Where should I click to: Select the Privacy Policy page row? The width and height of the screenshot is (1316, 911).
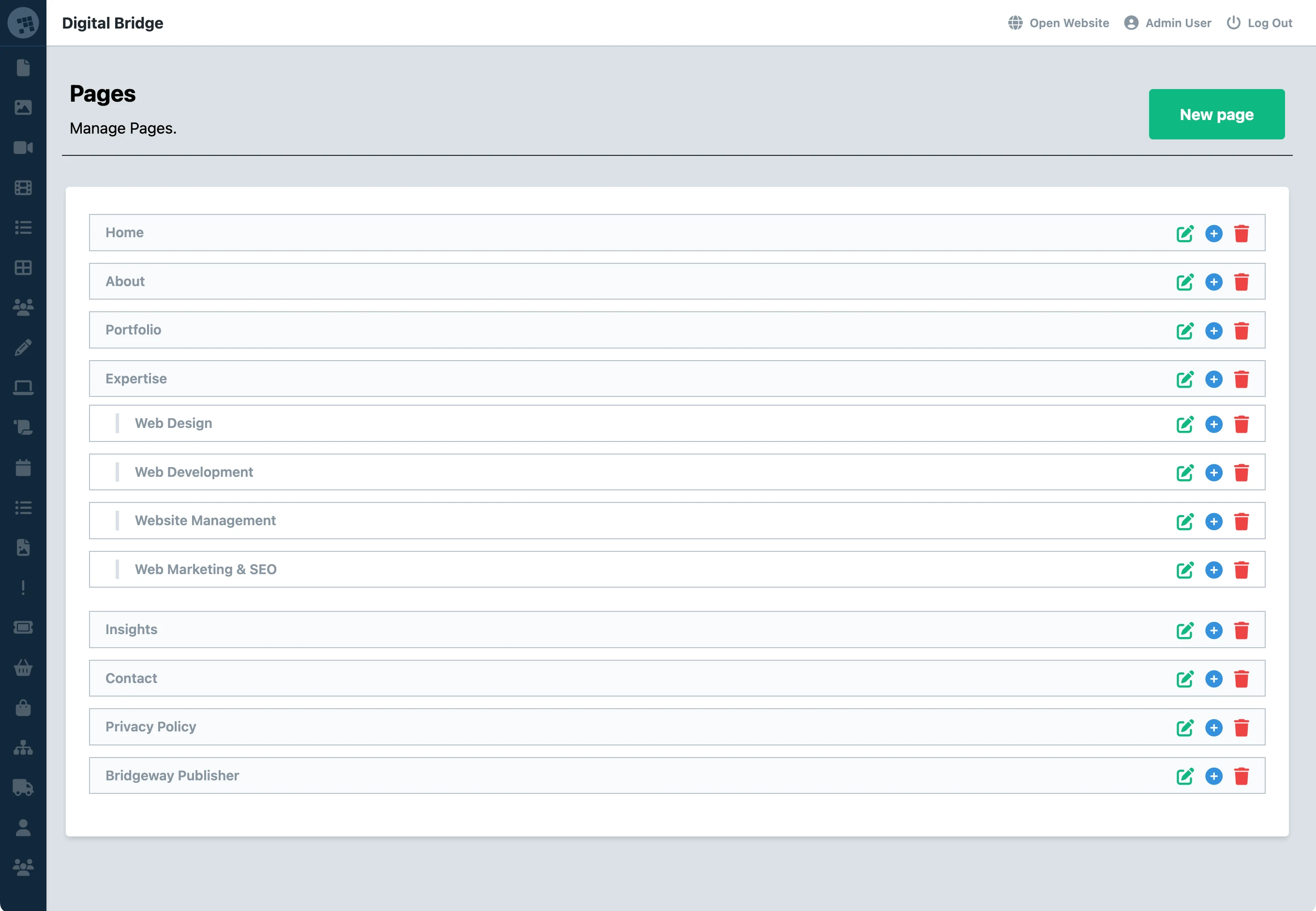(676, 727)
